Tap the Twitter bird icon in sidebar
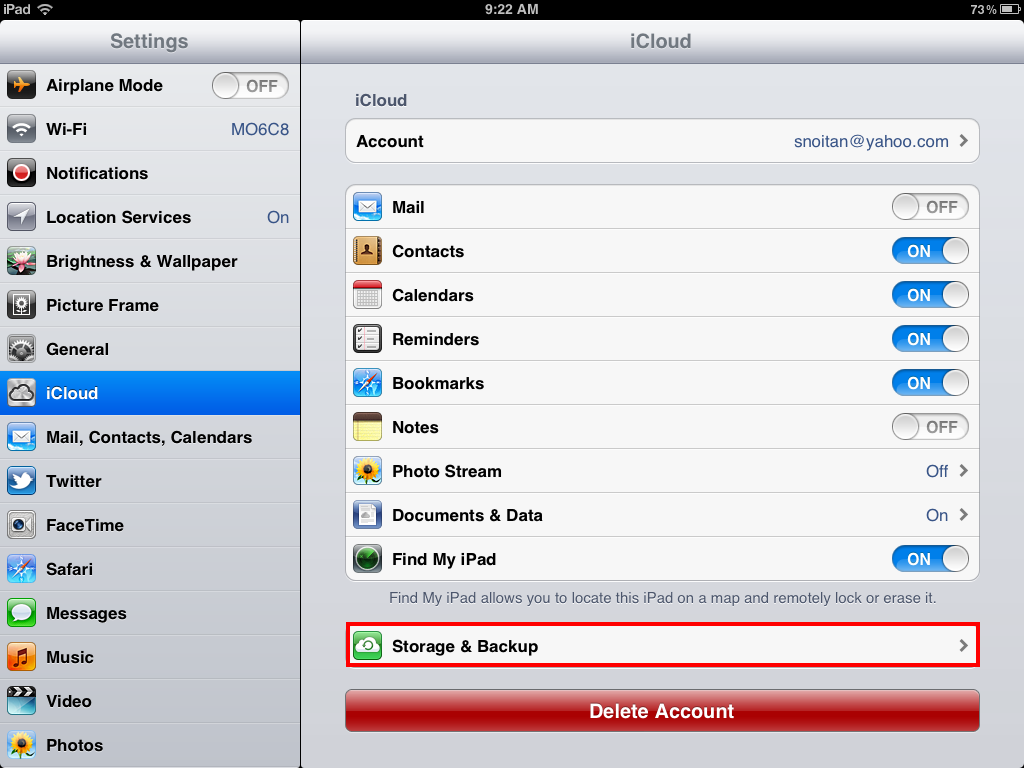 (x=22, y=481)
